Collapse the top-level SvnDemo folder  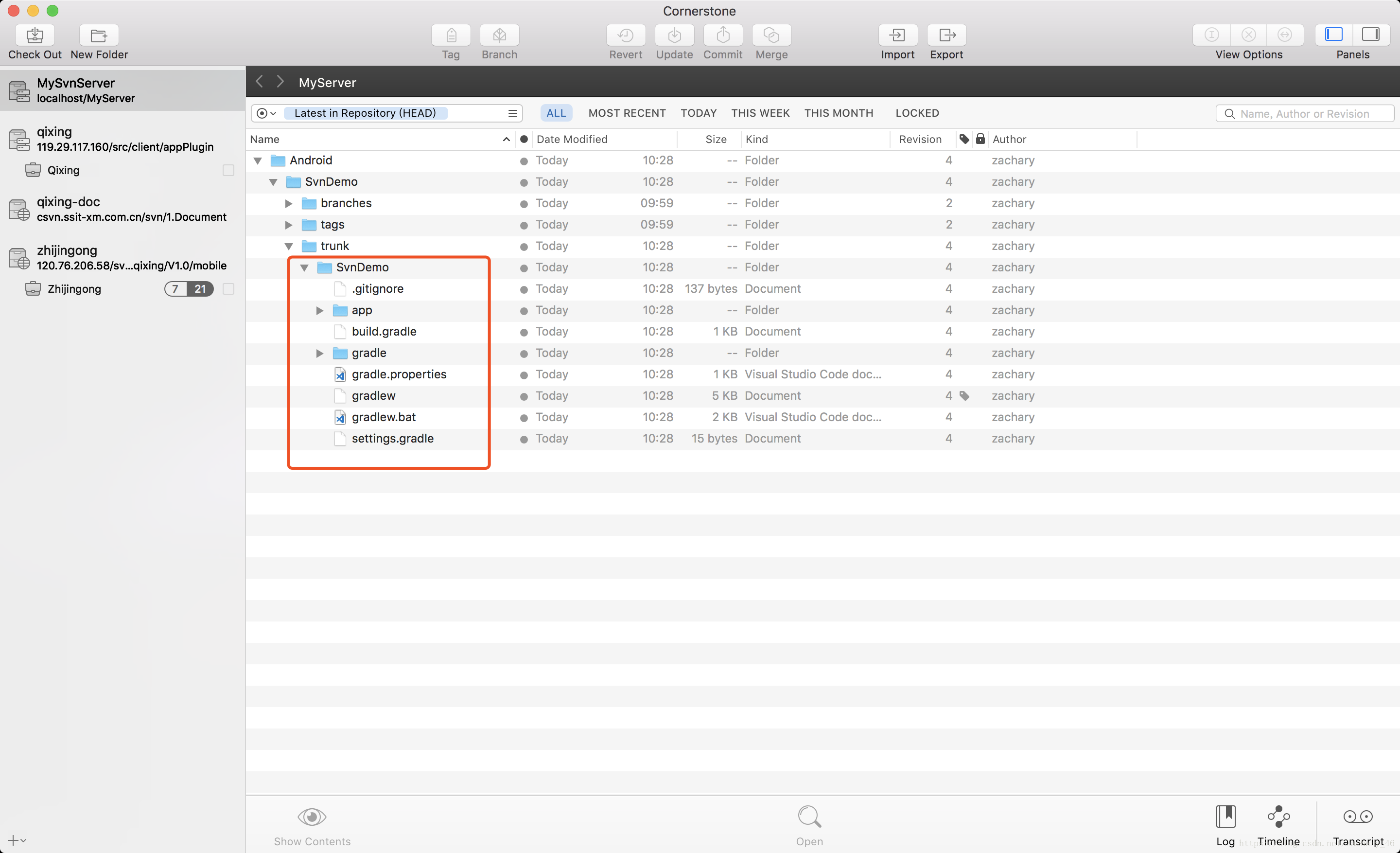273,182
